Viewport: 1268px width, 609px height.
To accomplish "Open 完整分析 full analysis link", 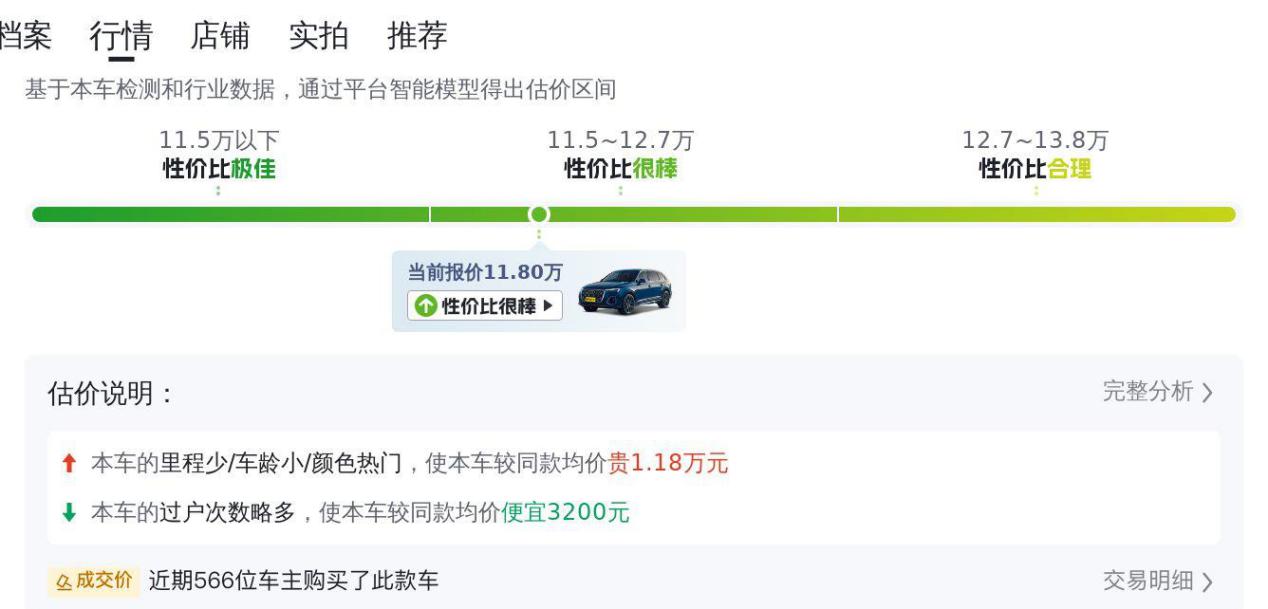I will tap(1147, 392).
